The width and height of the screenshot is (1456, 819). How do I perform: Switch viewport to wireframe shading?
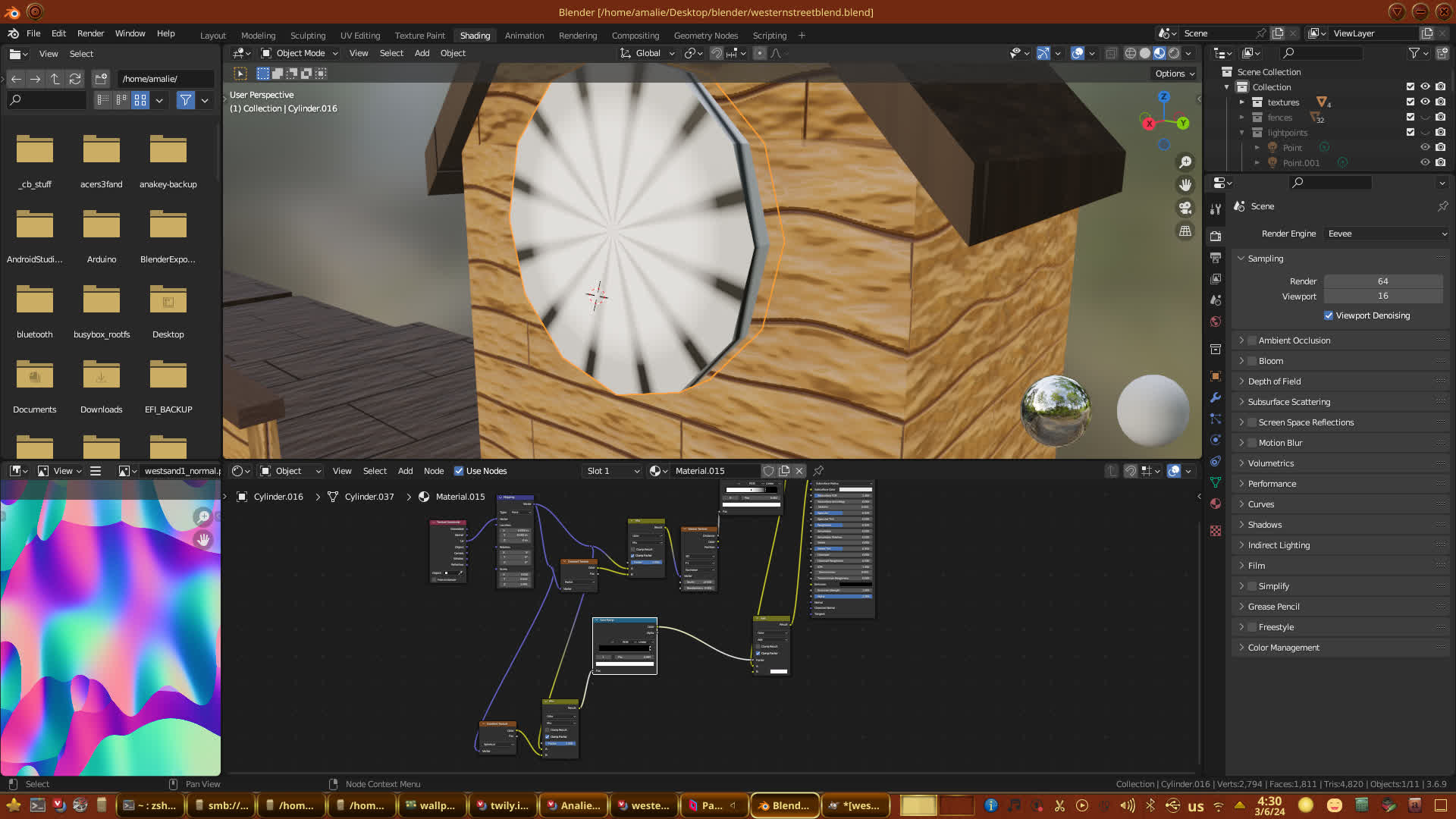(x=1130, y=53)
